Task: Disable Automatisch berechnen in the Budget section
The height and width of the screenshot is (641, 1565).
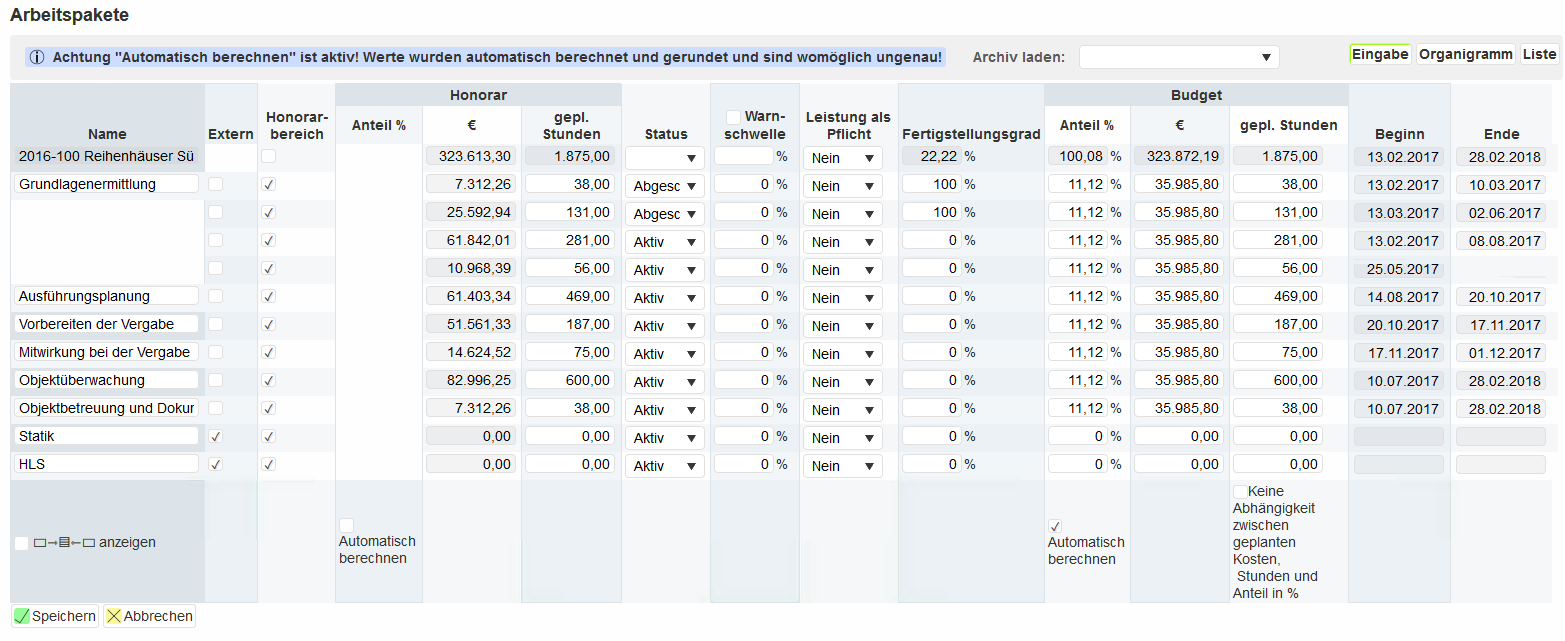Action: (x=1055, y=525)
